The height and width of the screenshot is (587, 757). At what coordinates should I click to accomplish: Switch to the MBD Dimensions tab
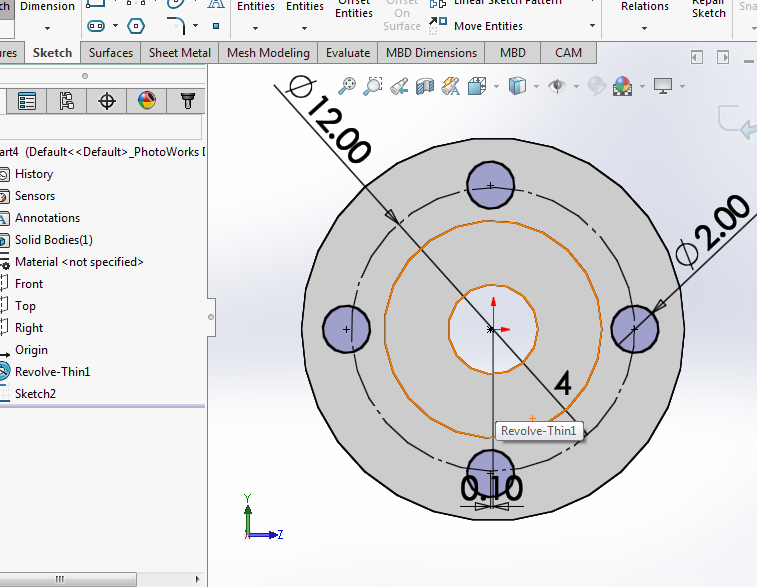point(431,53)
